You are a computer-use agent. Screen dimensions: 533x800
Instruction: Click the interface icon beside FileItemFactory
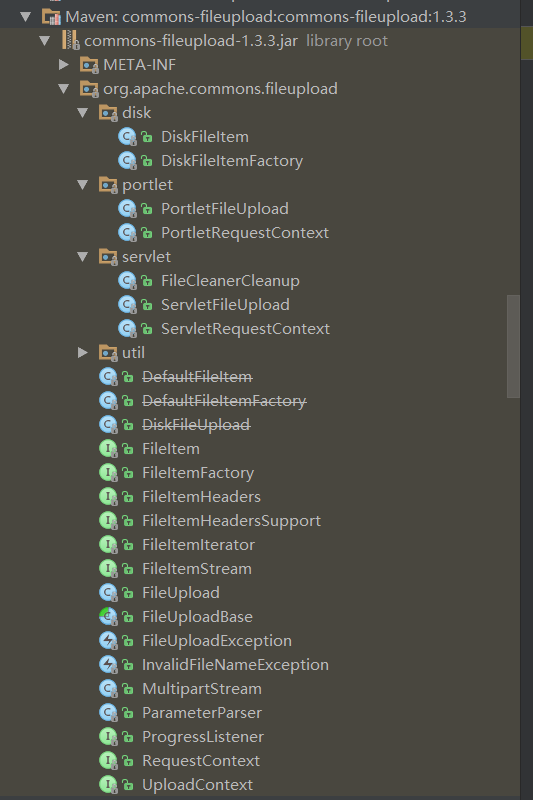coord(108,473)
